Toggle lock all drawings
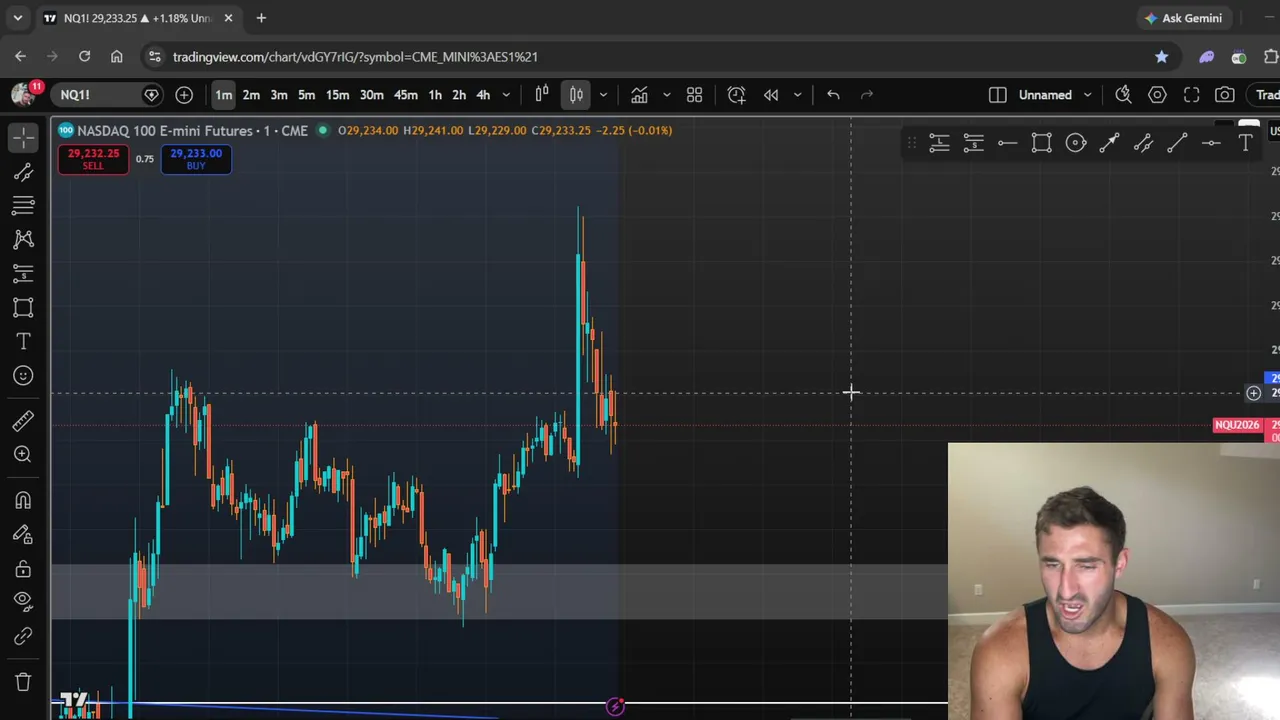The image size is (1280, 720). [x=23, y=568]
